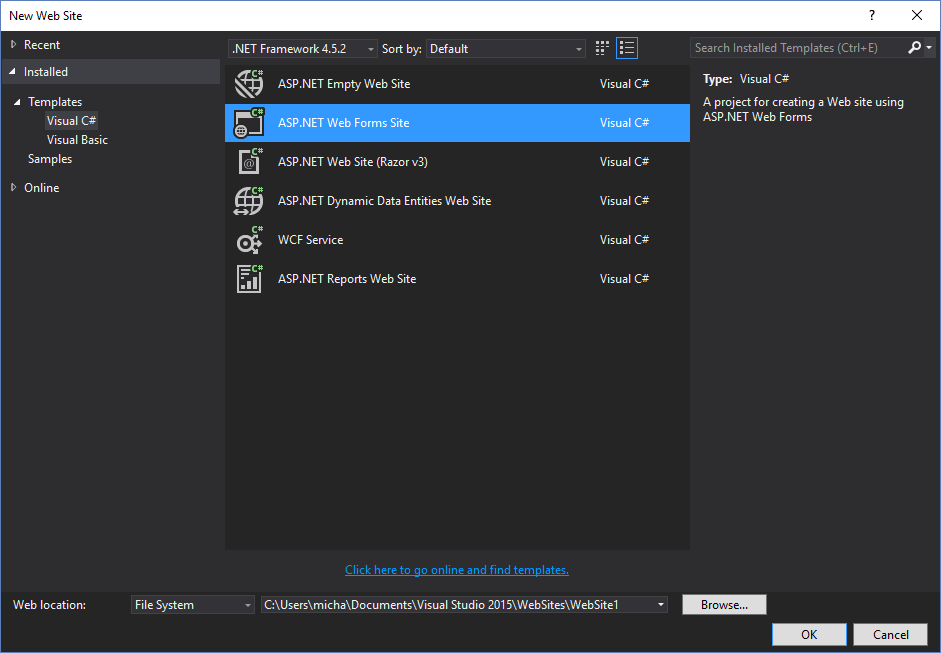Click the Cancel button
The height and width of the screenshot is (653, 941).
(x=891, y=634)
